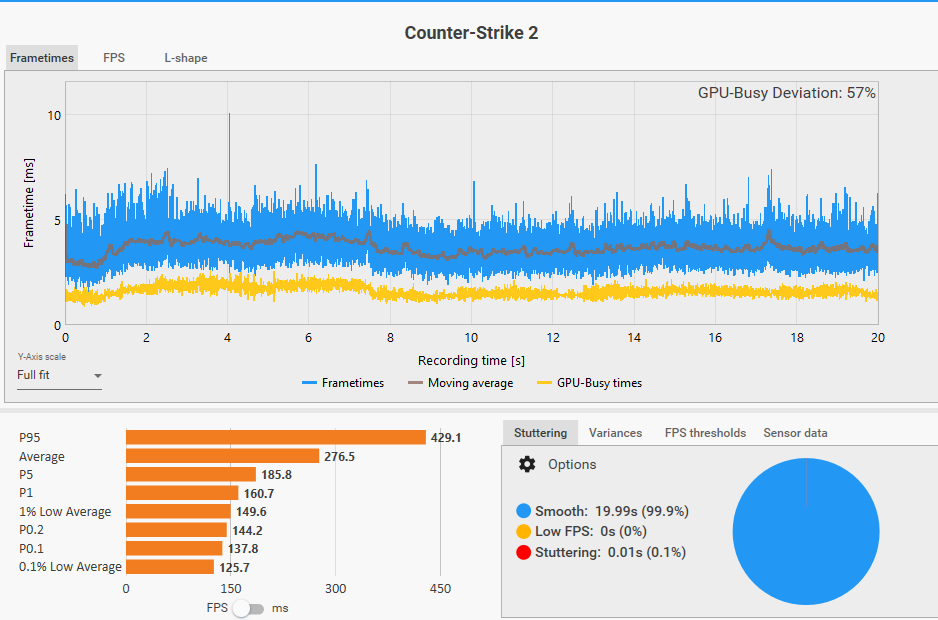Select the Stuttering tab

[x=540, y=433]
